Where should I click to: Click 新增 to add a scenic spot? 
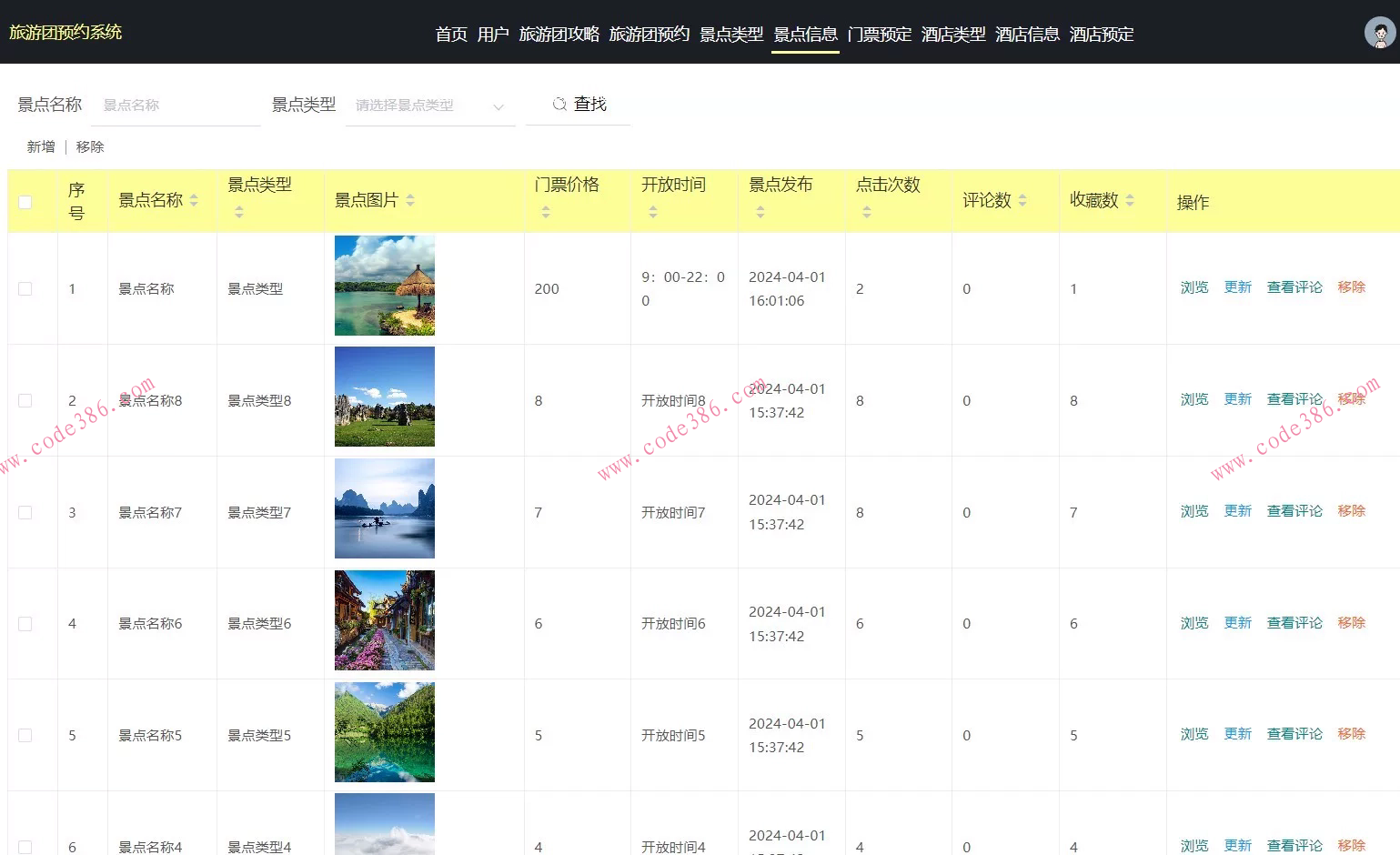tap(41, 146)
